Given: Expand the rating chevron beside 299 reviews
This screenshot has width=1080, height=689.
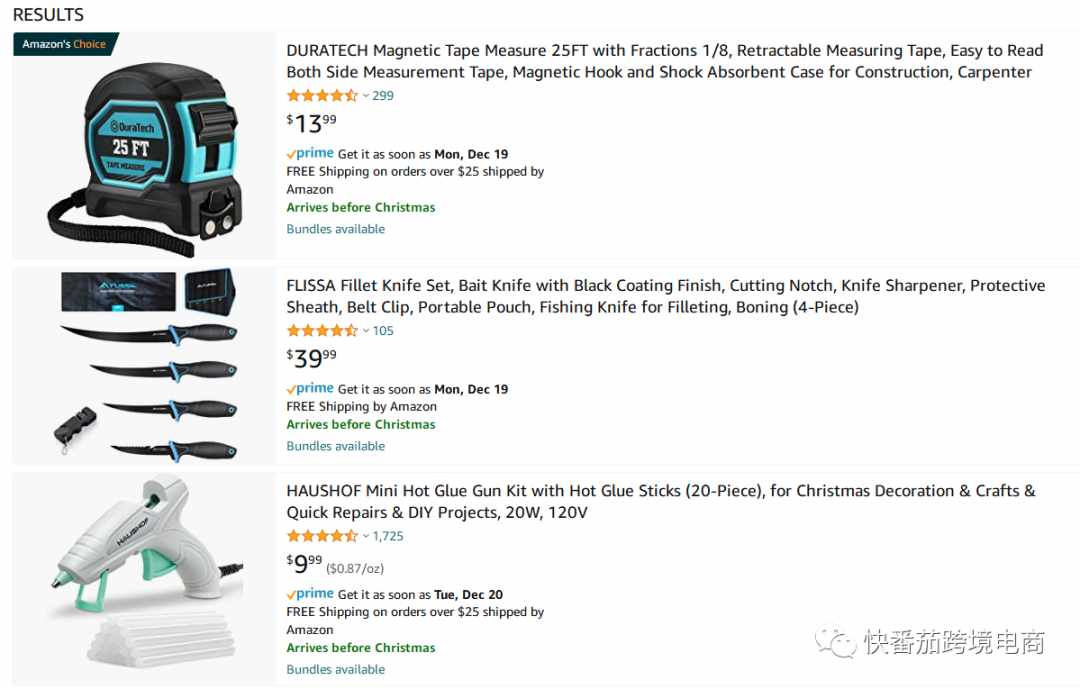Looking at the screenshot, I should (x=366, y=96).
